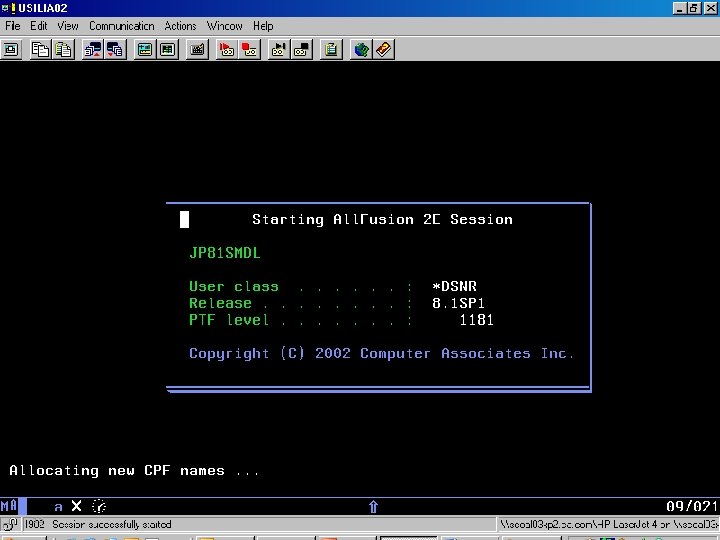Start macro recording with the red play icon
The image size is (720, 540).
(227, 49)
